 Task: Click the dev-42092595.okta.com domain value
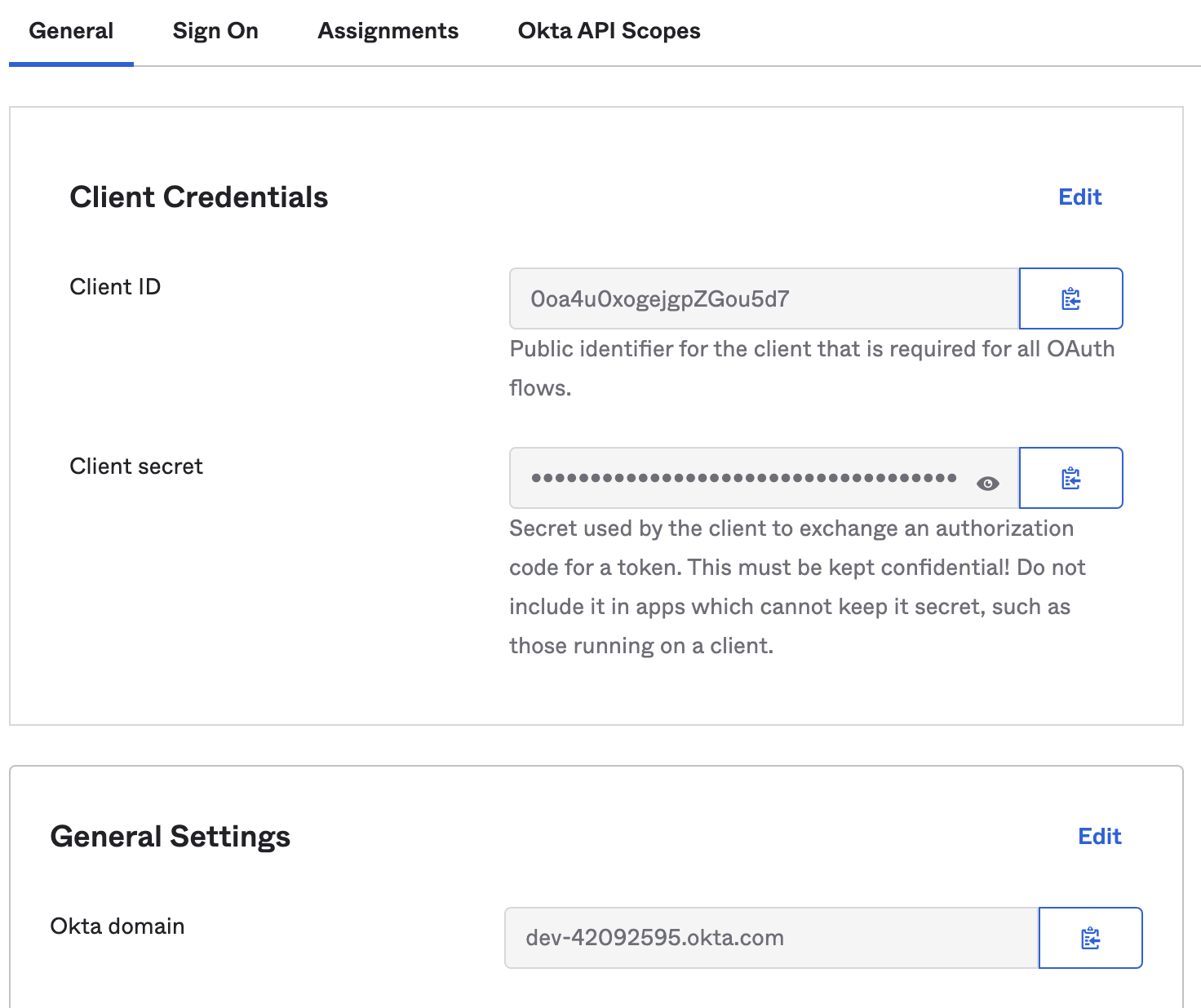click(654, 938)
